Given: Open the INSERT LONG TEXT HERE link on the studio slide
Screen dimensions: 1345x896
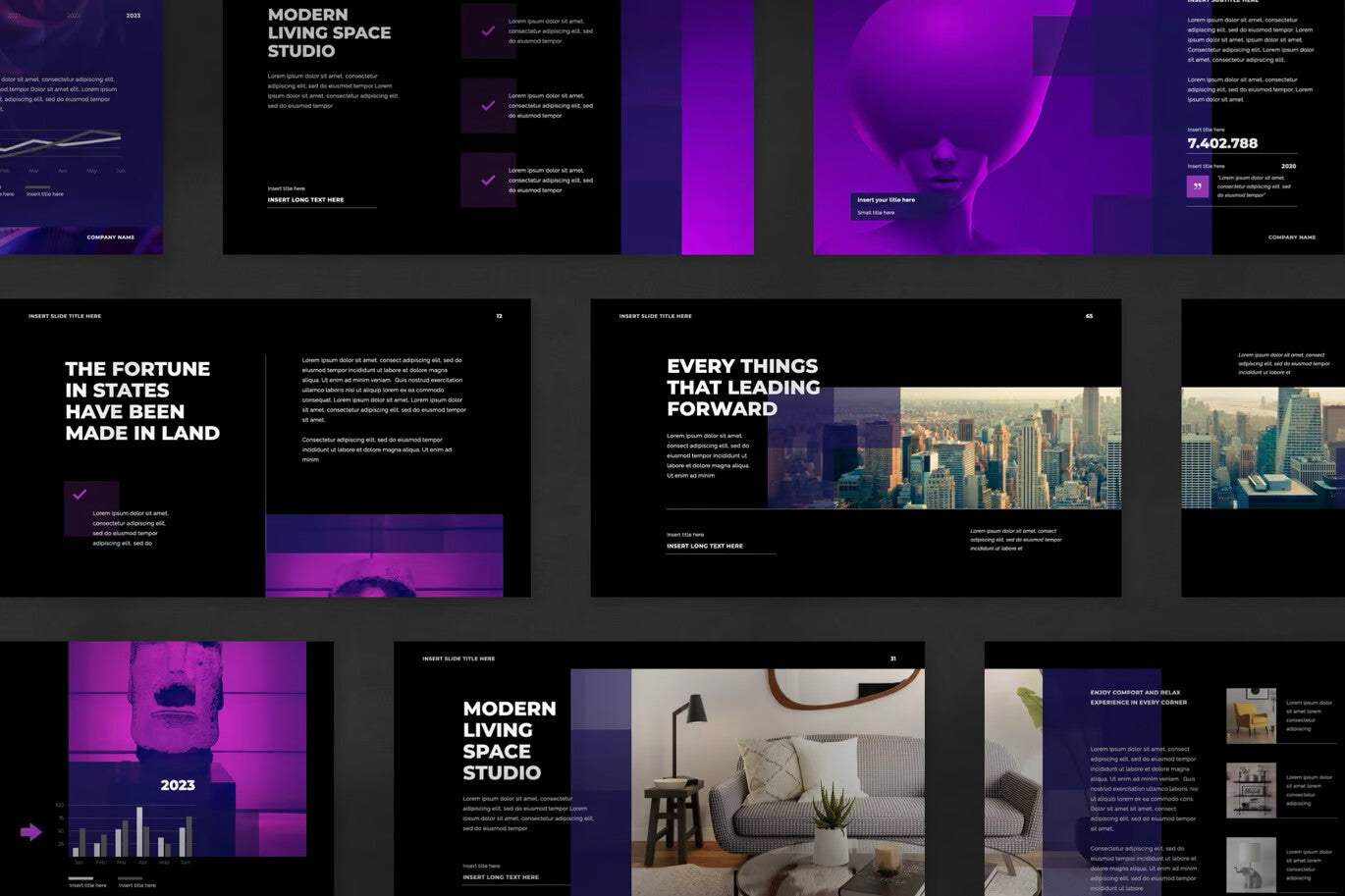Looking at the screenshot, I should (x=304, y=199).
